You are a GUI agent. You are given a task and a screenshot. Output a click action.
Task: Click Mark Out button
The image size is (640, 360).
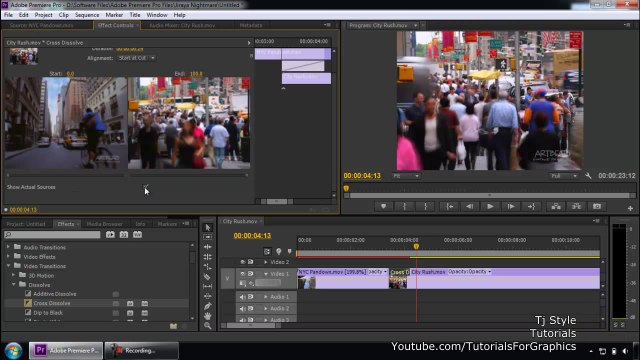tap(425, 207)
